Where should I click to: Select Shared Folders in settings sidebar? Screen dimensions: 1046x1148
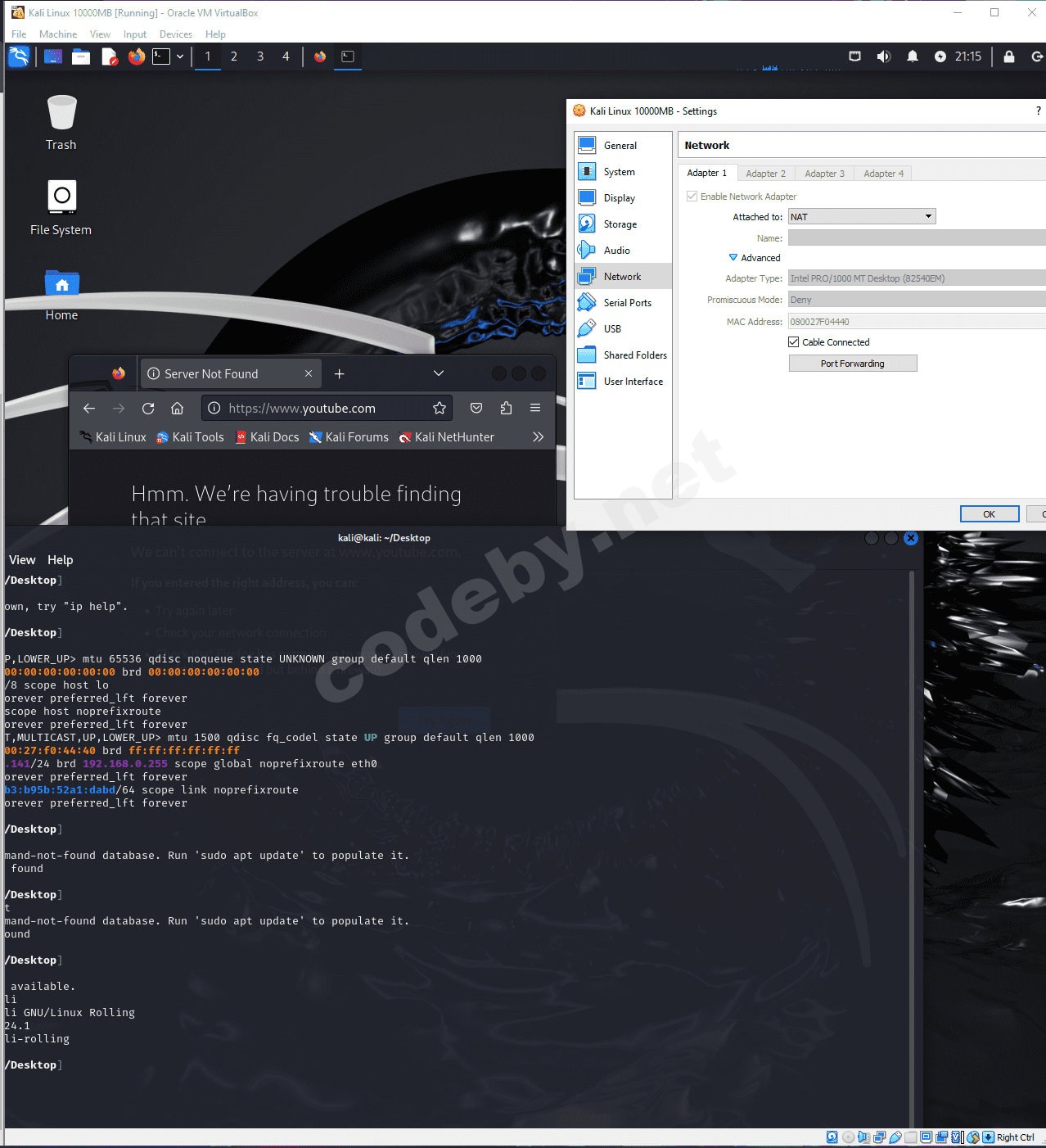(x=634, y=355)
